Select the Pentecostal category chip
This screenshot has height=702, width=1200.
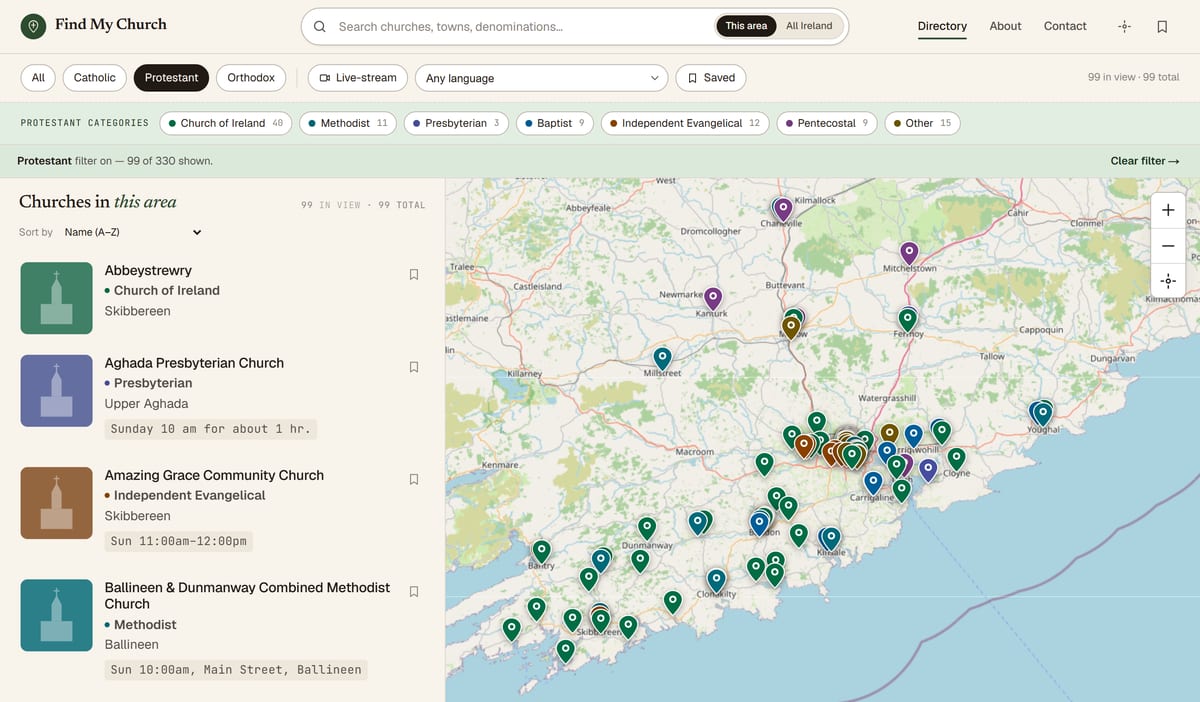tap(827, 123)
